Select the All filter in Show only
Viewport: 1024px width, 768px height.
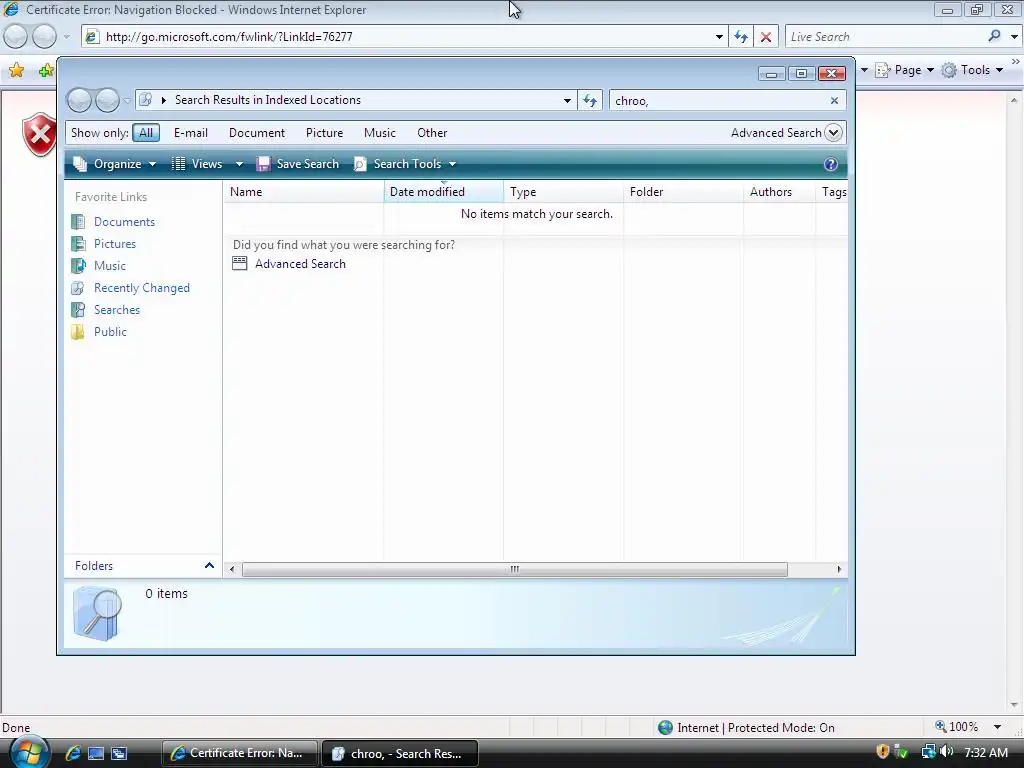coord(146,133)
